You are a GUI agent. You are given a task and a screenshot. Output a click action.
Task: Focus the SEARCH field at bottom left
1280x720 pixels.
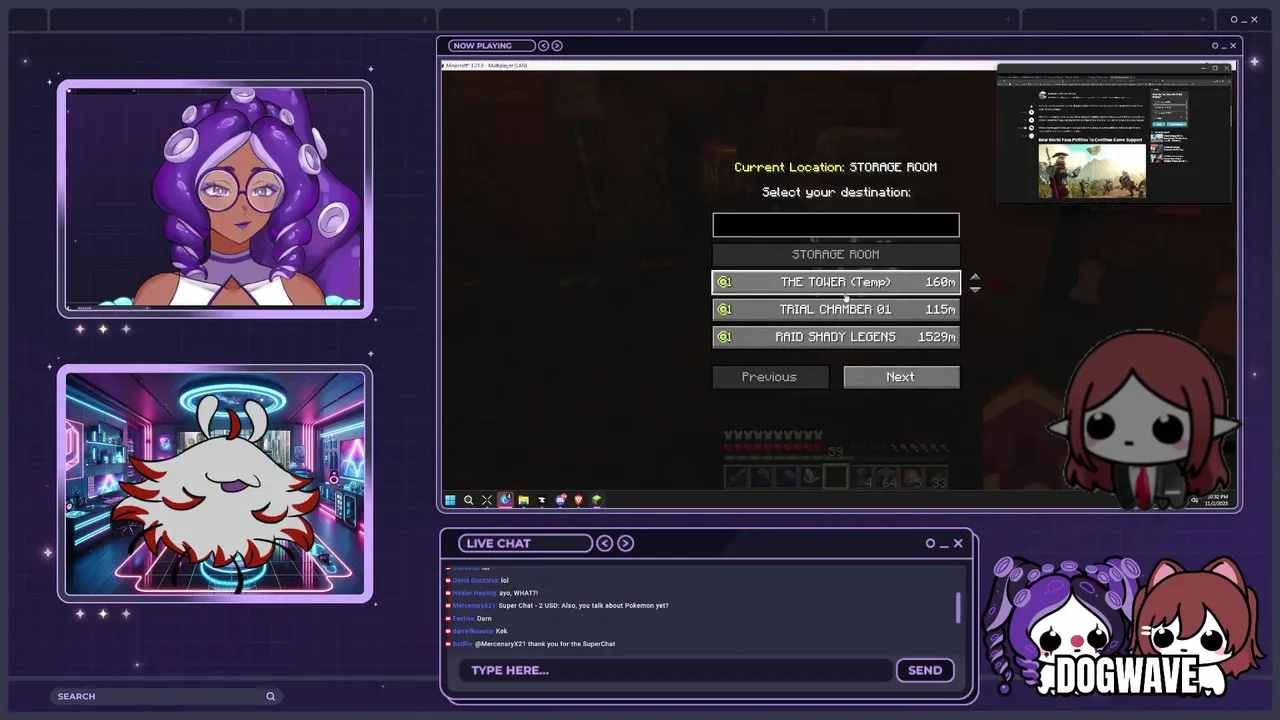pos(165,696)
